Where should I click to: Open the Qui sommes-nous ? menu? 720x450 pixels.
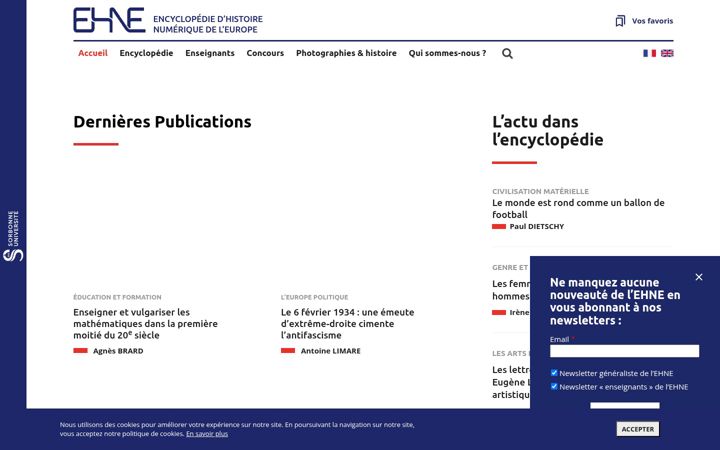click(x=447, y=53)
